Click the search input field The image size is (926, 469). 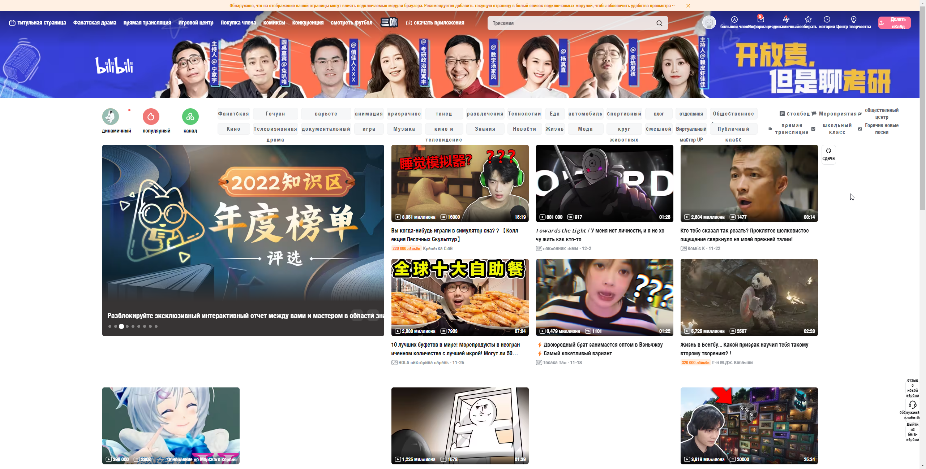pyautogui.click(x=571, y=23)
